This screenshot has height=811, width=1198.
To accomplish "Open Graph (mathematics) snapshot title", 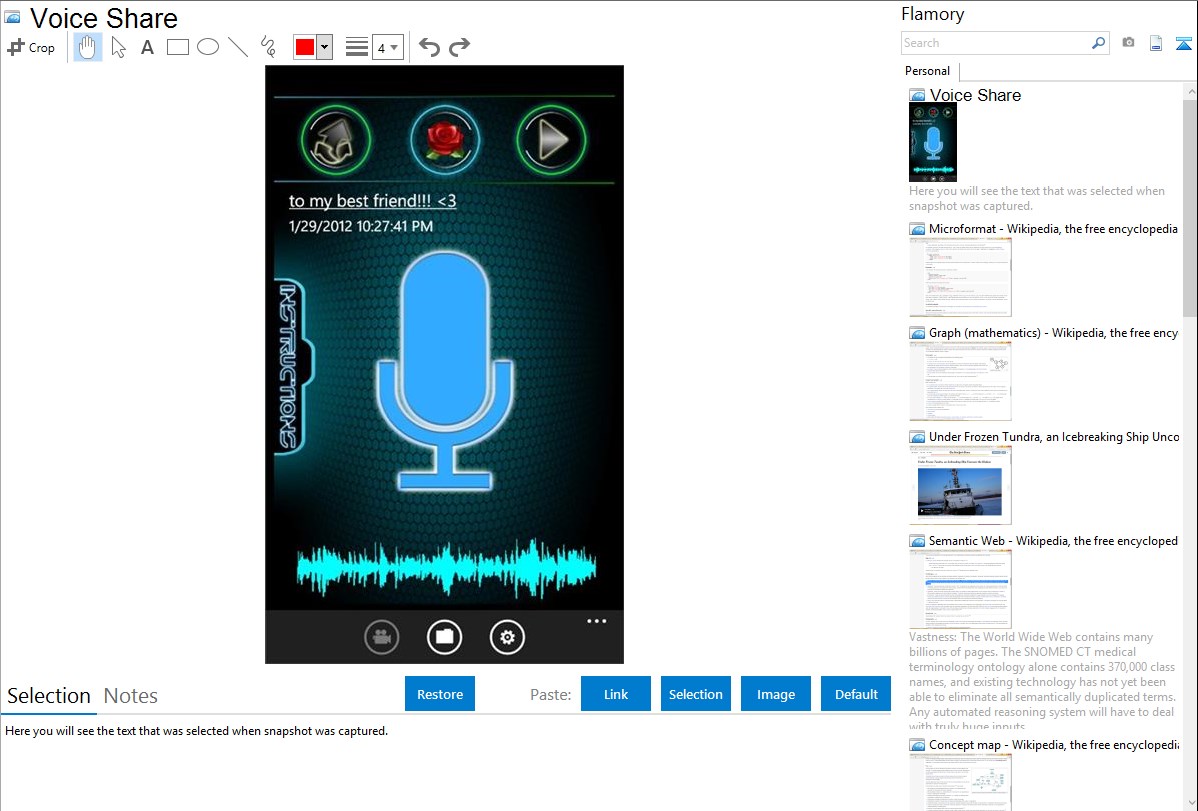I will pos(1053,333).
